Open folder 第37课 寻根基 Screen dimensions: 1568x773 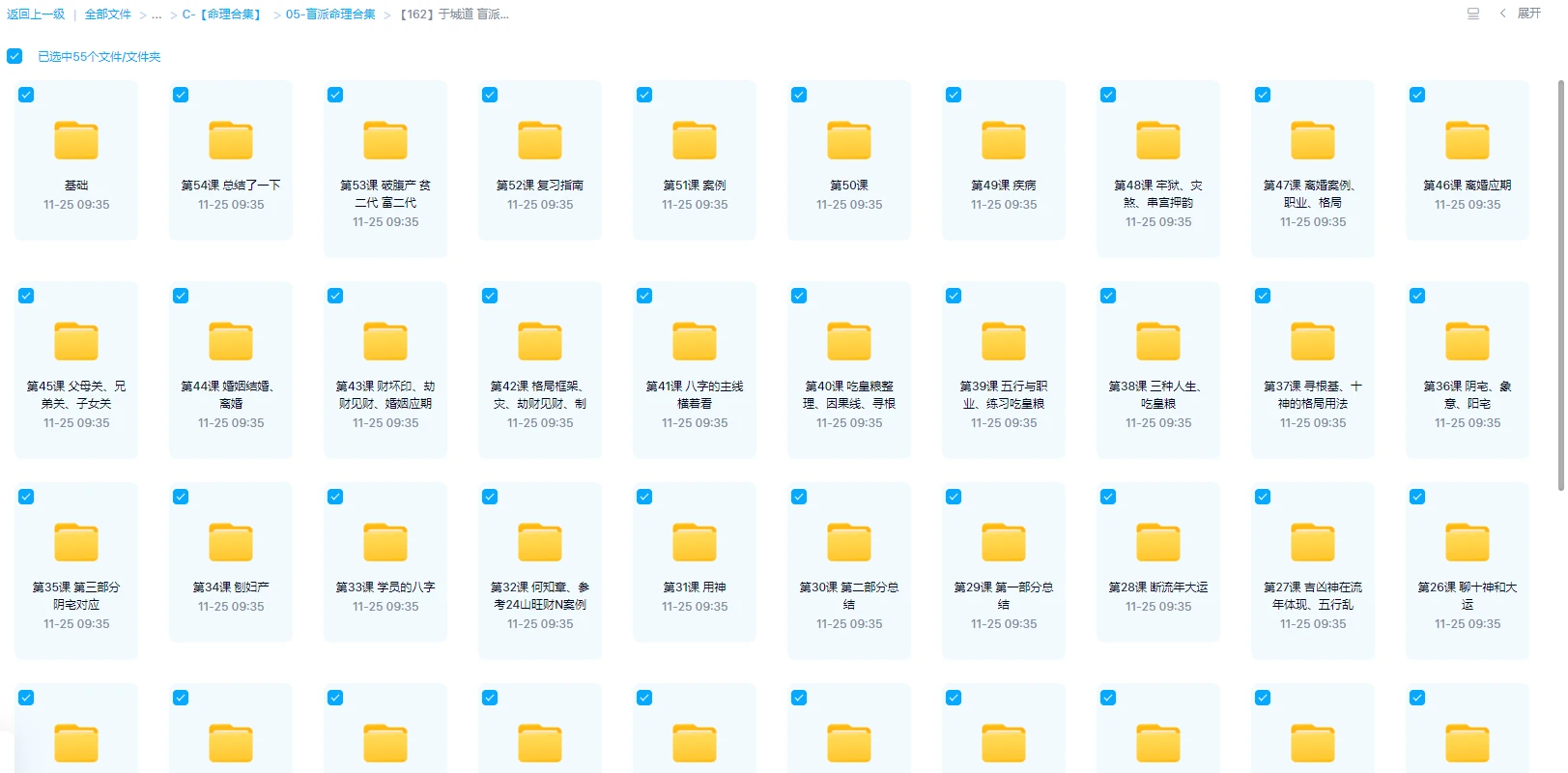pos(1313,341)
